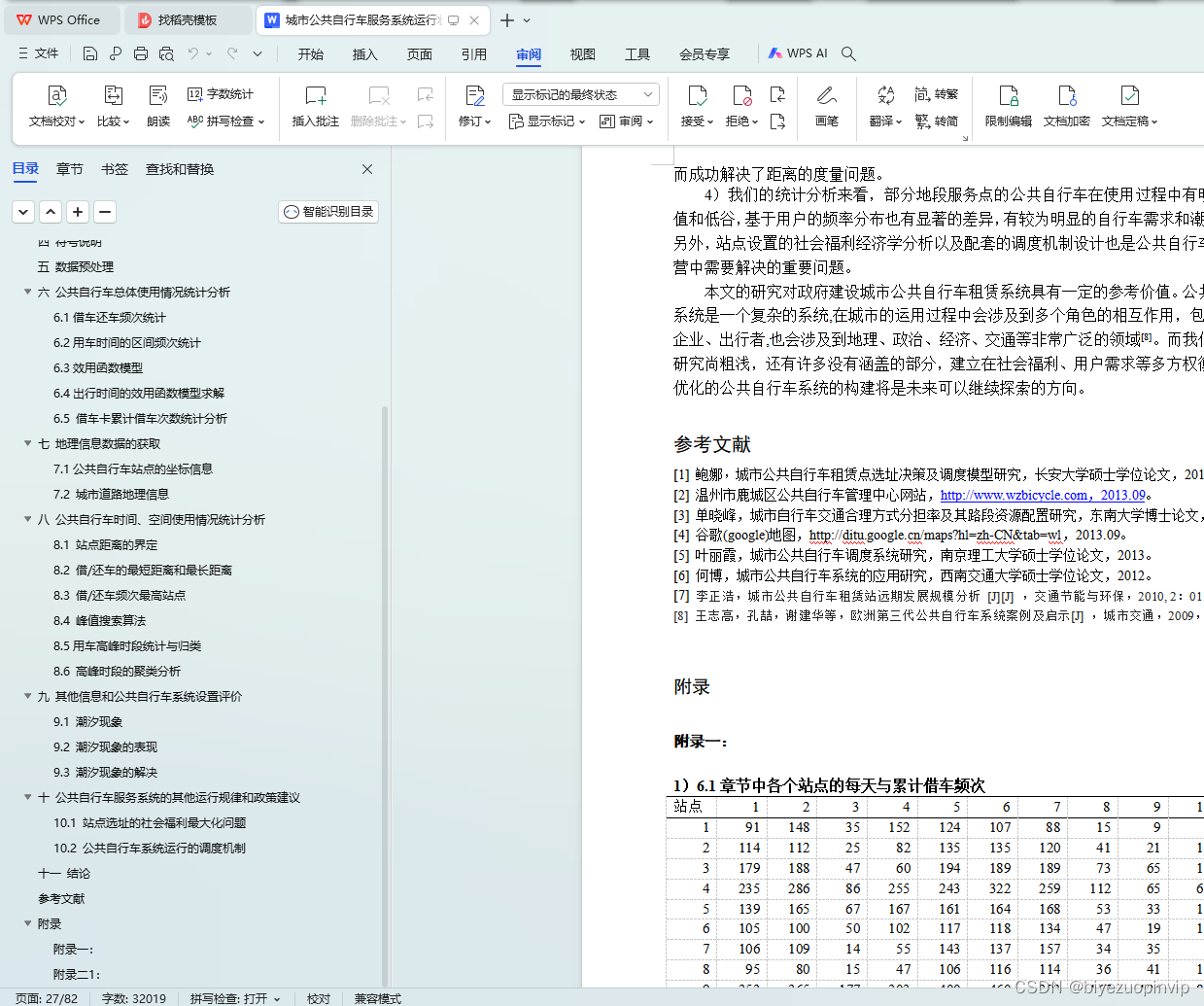Viewport: 1204px width, 1006px height.
Task: Jump to outline item 十一 结论
Action: point(64,873)
